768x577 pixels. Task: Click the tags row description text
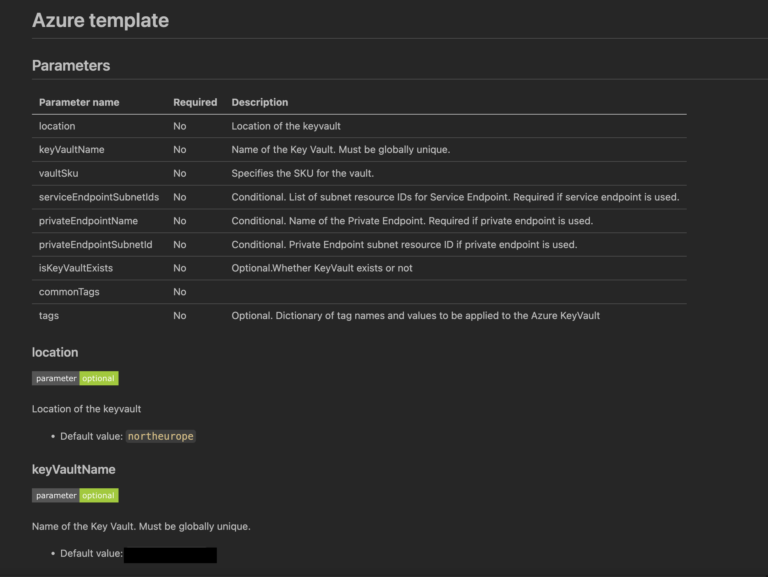[x=415, y=316]
